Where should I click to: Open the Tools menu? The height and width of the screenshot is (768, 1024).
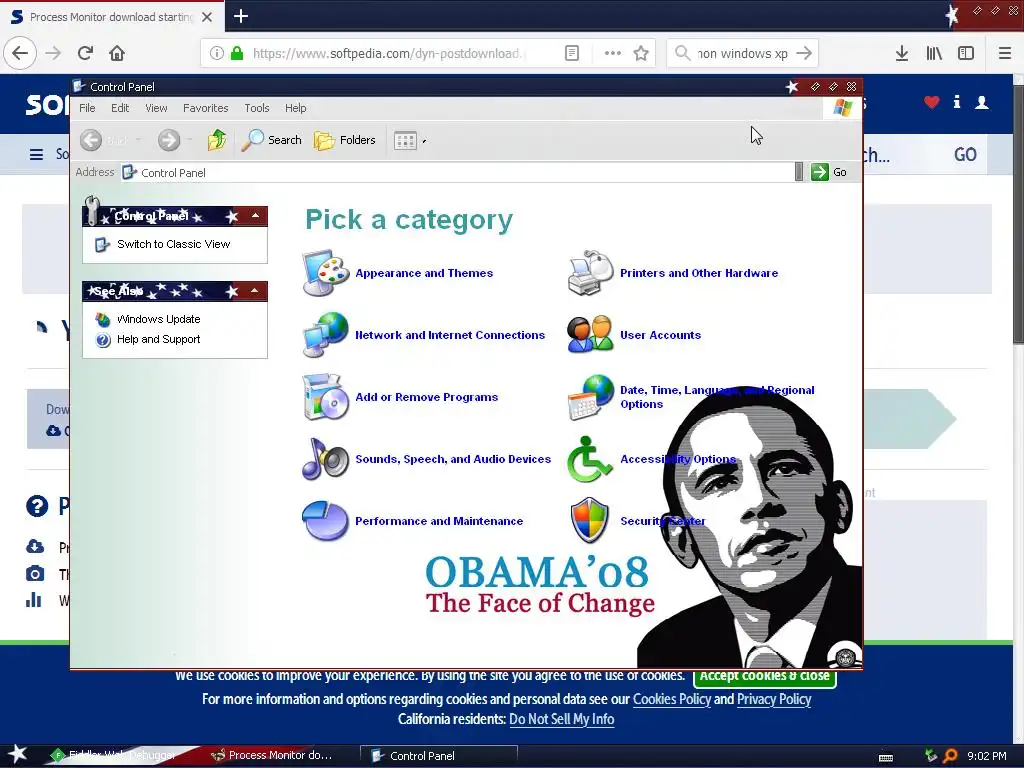point(257,108)
